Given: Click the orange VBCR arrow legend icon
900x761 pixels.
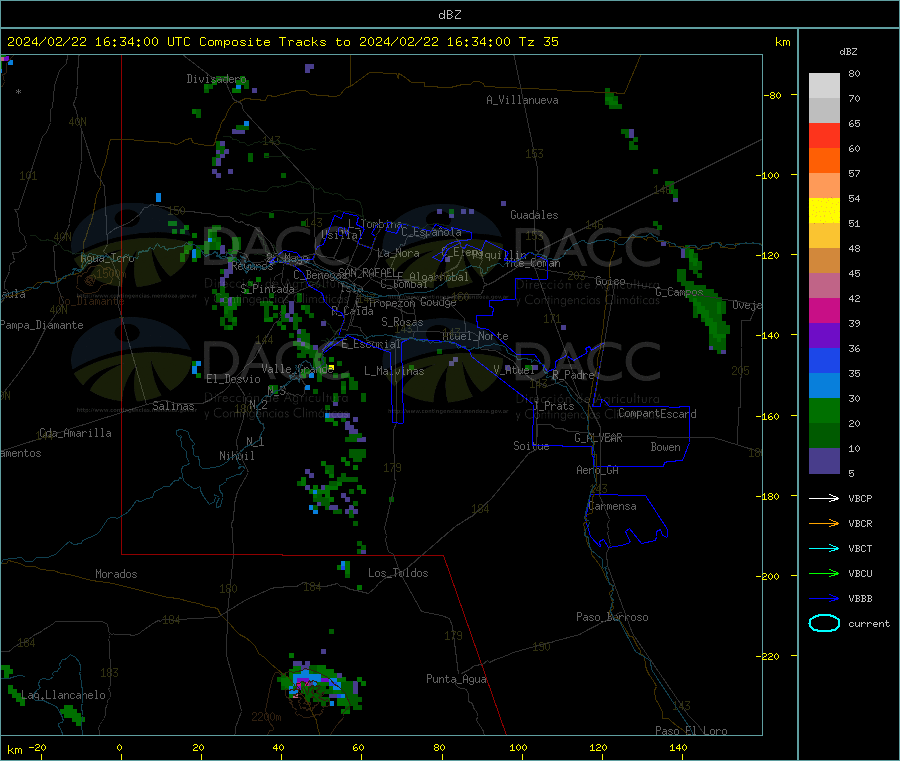Looking at the screenshot, I should click(x=824, y=523).
